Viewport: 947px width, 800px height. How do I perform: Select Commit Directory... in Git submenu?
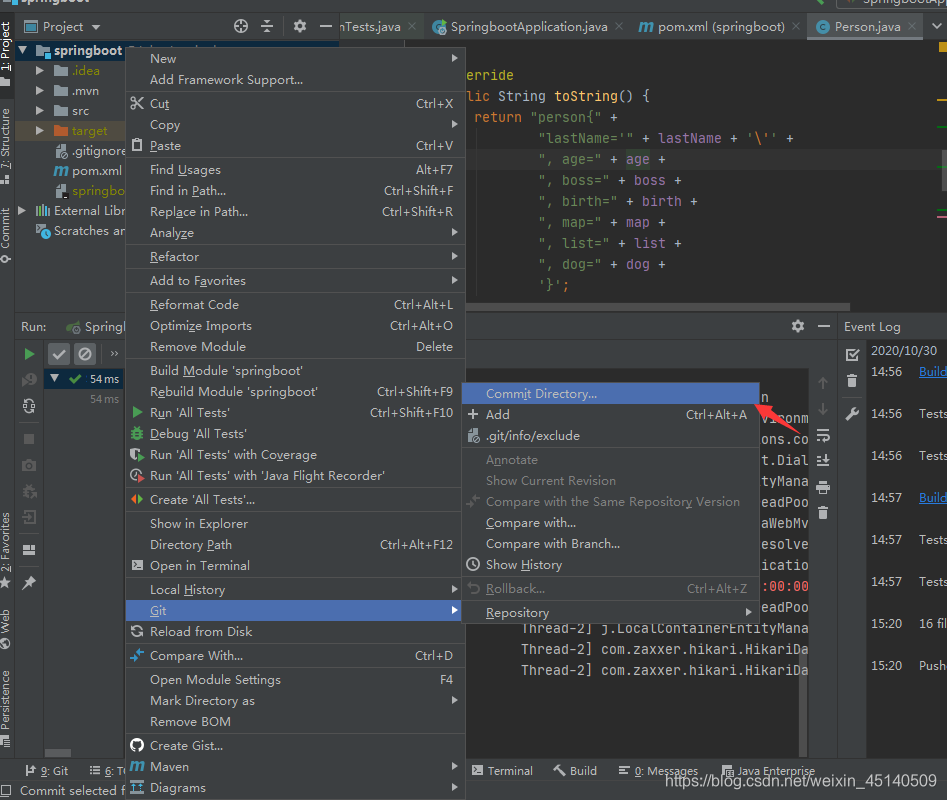(x=610, y=394)
